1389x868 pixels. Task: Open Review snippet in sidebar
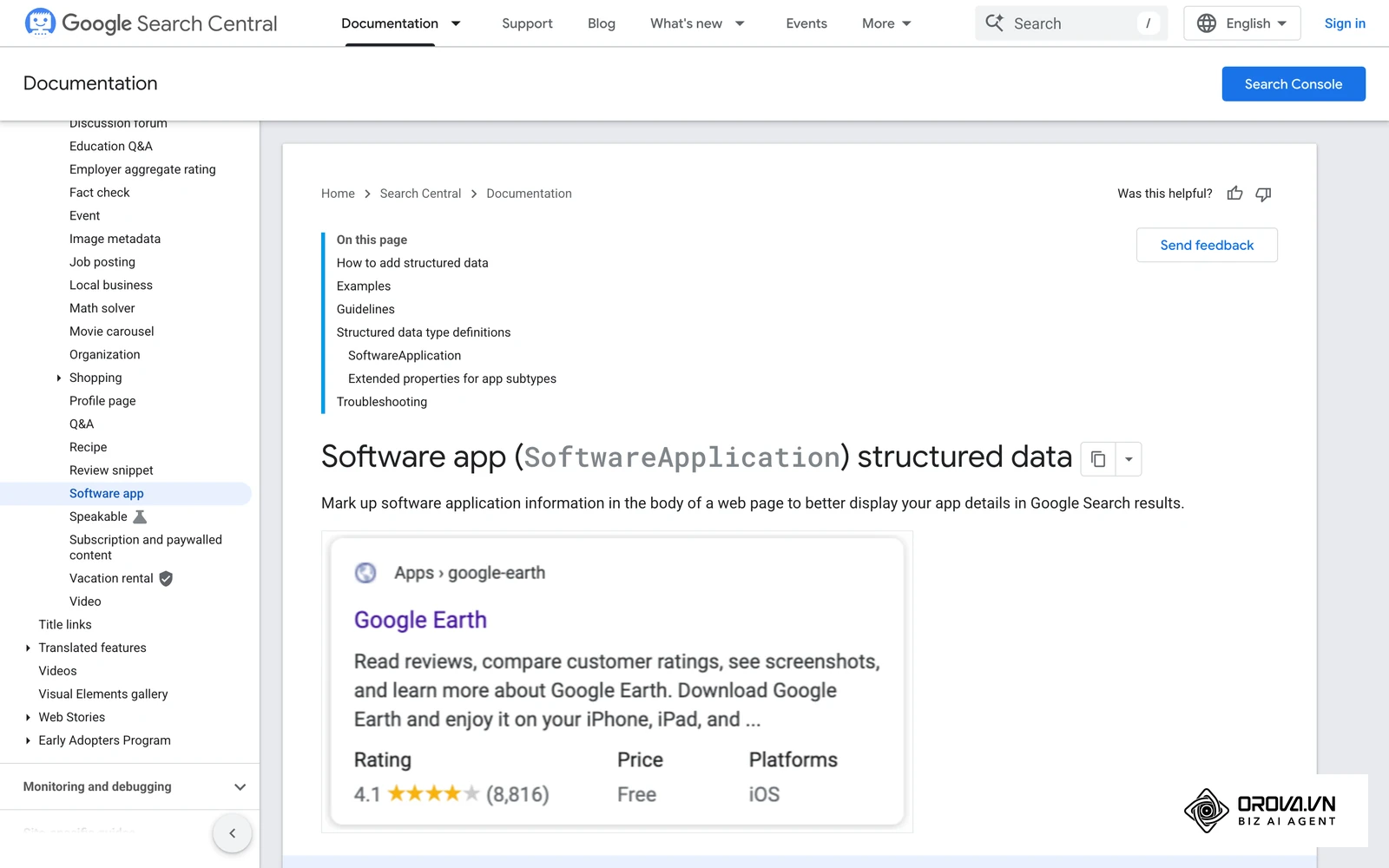coord(111,470)
